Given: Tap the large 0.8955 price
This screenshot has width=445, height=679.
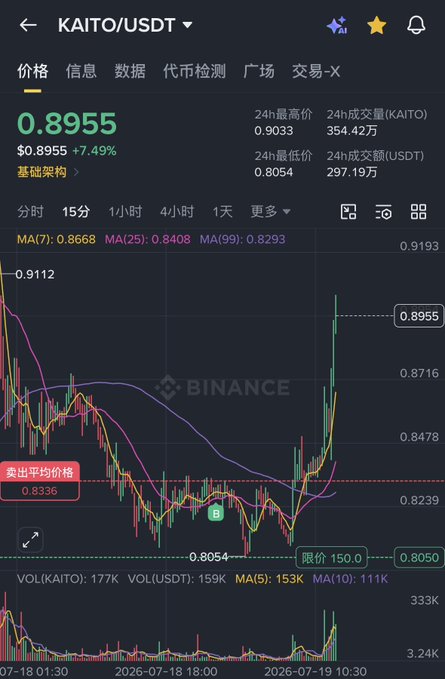Looking at the screenshot, I should click(67, 123).
